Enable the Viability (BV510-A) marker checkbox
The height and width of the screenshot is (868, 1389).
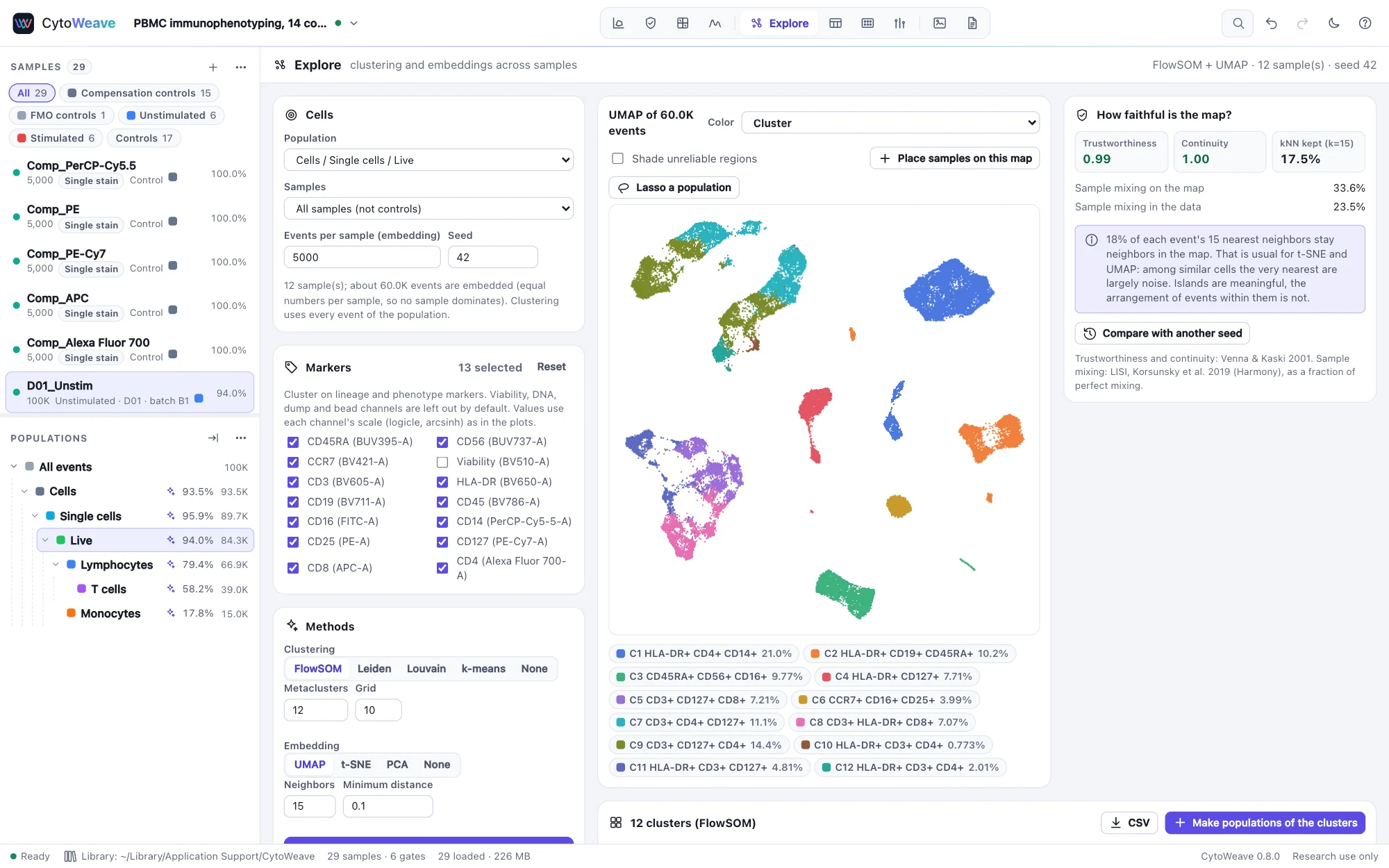tap(442, 462)
